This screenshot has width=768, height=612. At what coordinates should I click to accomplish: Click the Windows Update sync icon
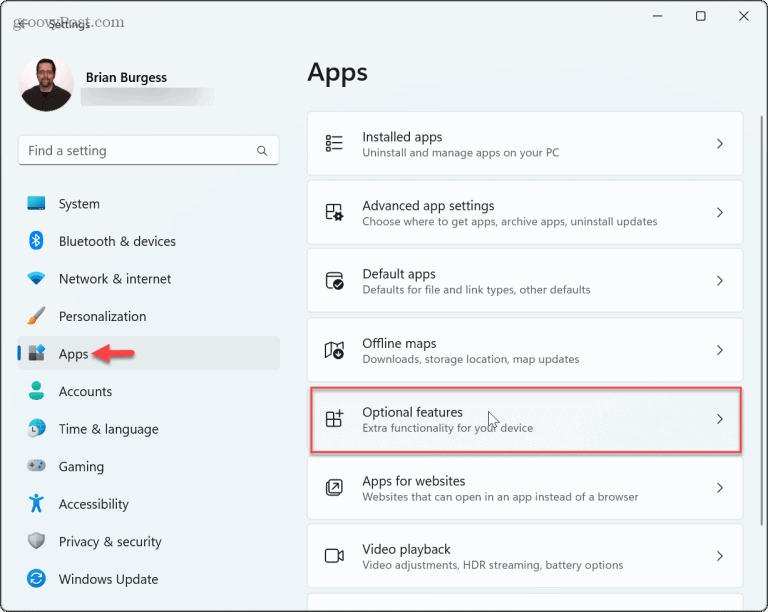coord(36,579)
